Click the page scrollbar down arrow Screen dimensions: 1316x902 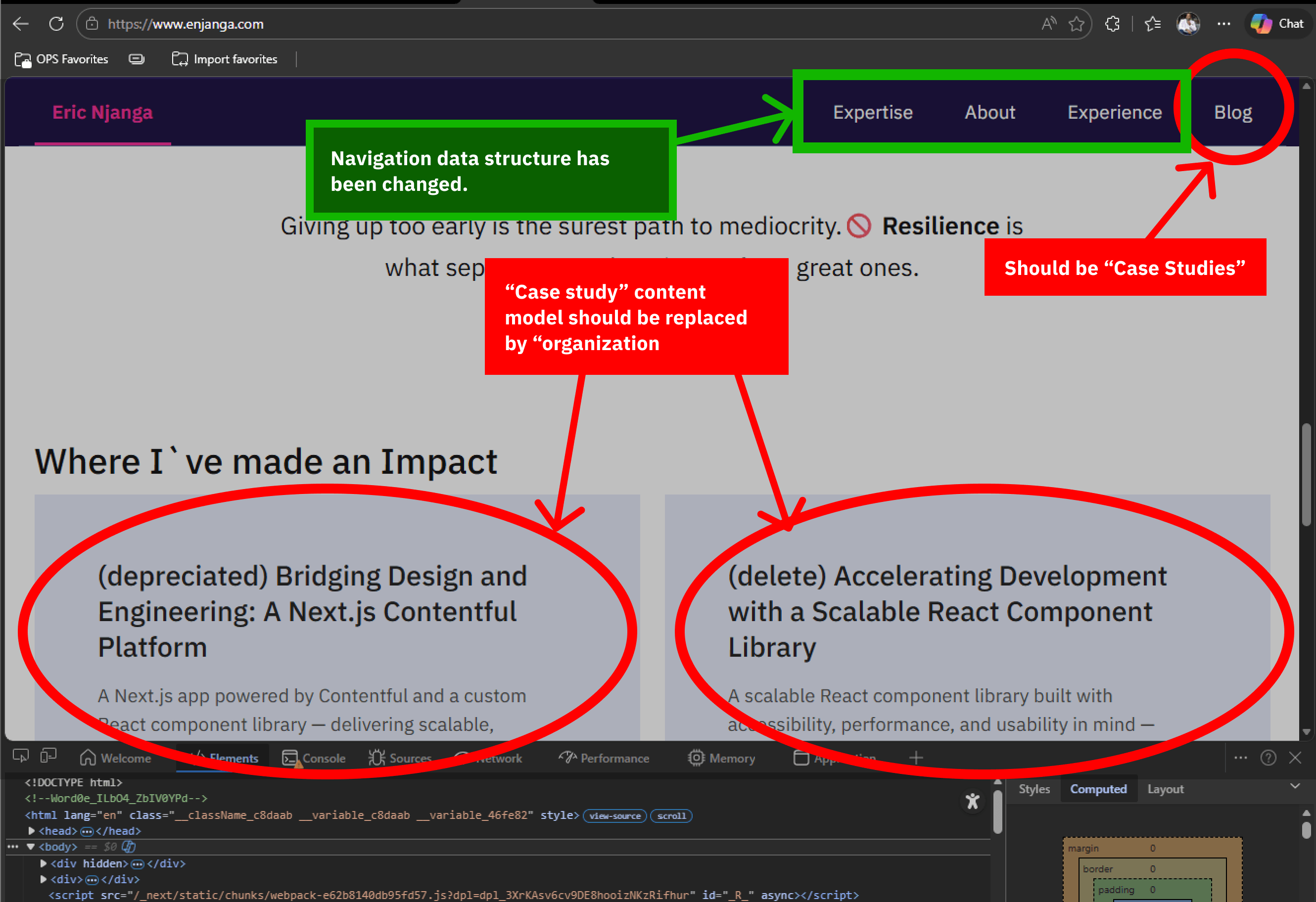point(1306,732)
